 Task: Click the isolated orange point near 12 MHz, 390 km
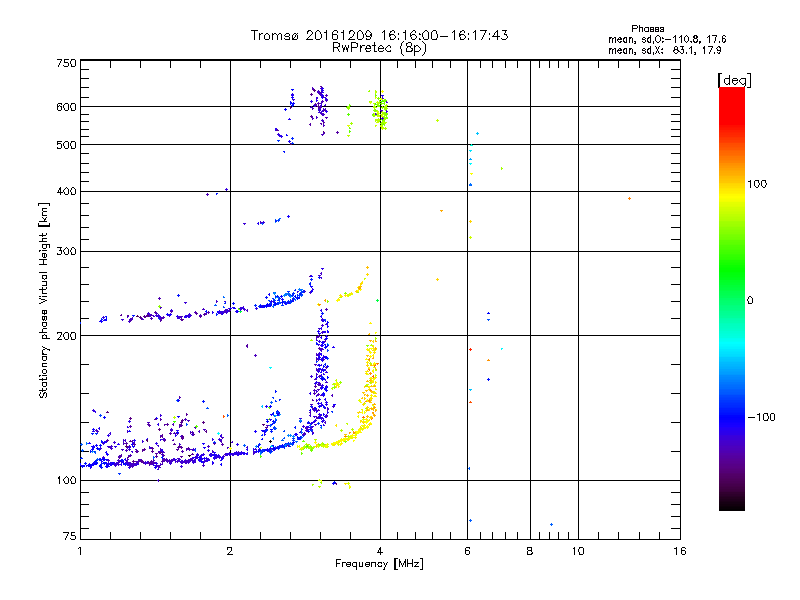pyautogui.click(x=629, y=198)
